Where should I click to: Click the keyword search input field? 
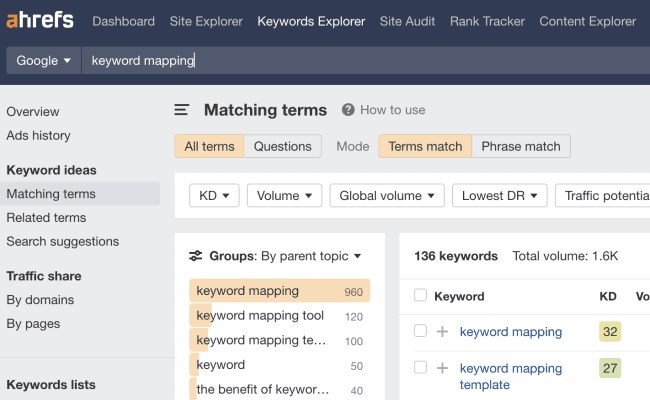point(360,60)
